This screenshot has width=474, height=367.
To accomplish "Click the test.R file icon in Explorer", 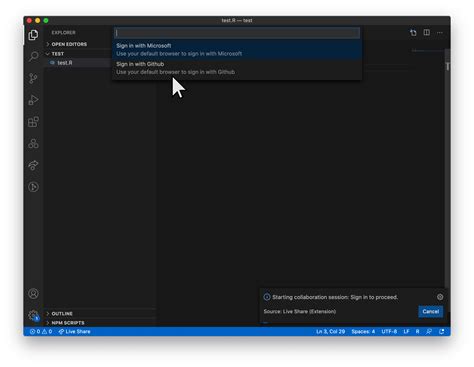I will click(52, 63).
